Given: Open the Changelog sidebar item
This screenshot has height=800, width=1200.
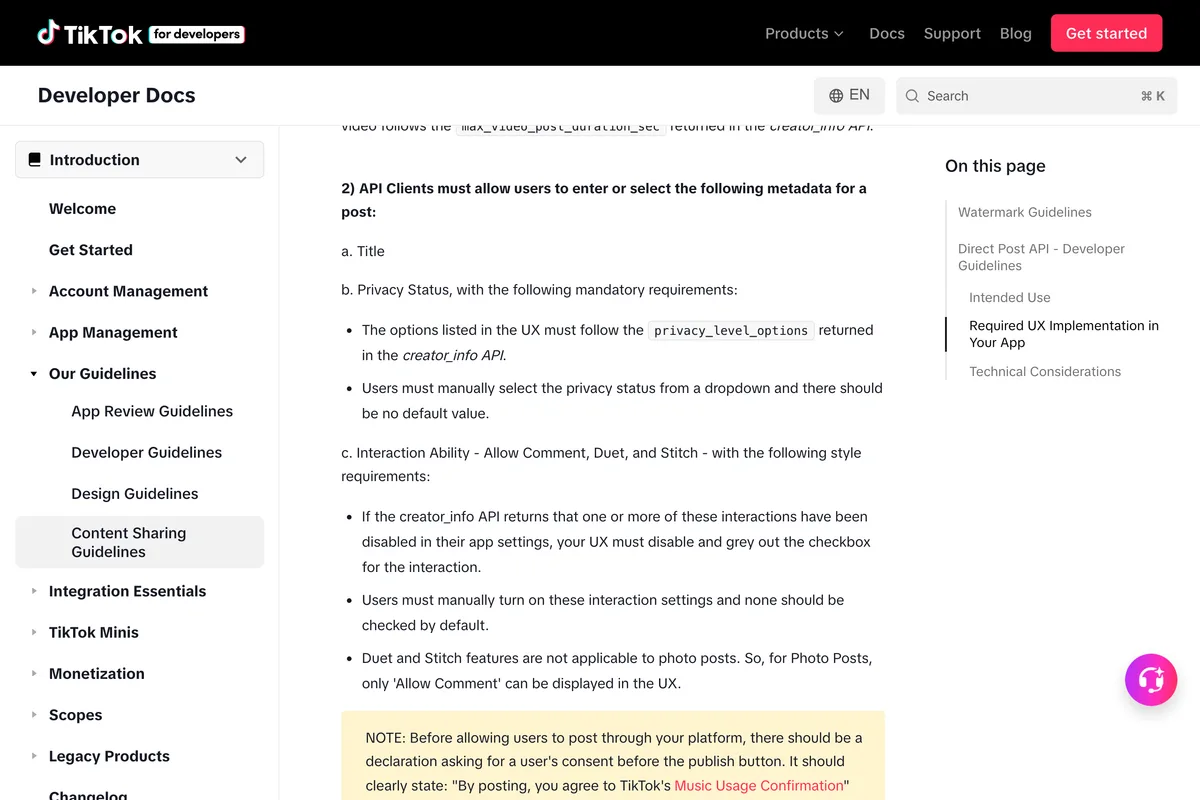Looking at the screenshot, I should pyautogui.click(x=88, y=795).
